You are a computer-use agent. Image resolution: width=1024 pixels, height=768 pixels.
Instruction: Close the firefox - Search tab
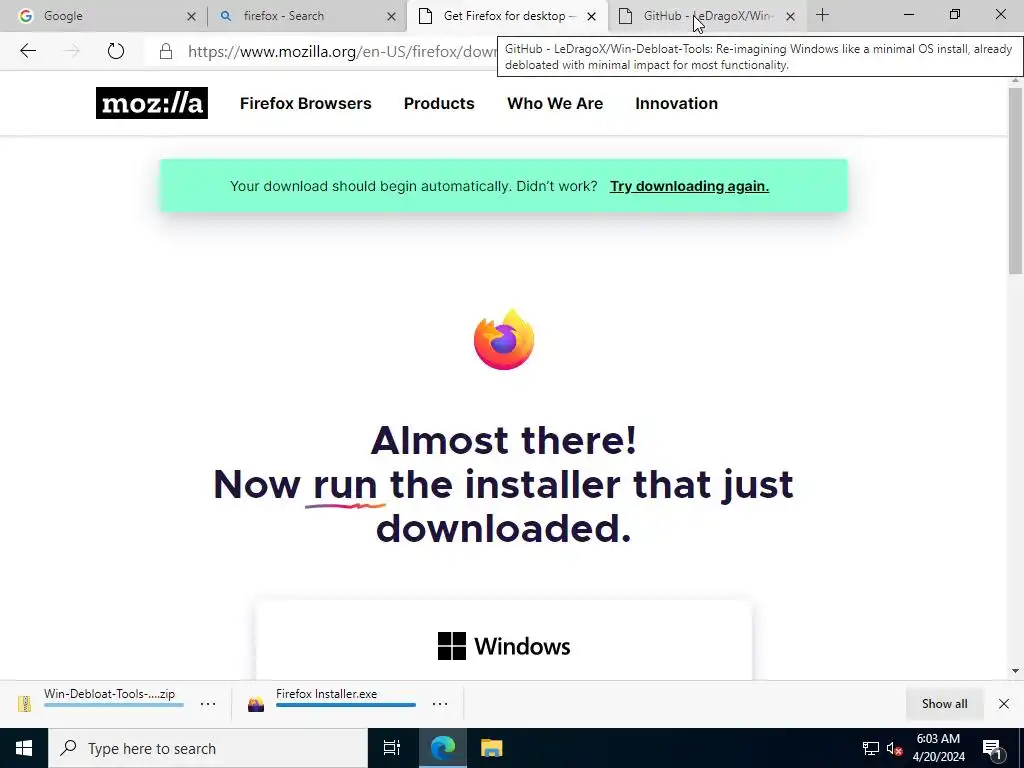pos(391,16)
